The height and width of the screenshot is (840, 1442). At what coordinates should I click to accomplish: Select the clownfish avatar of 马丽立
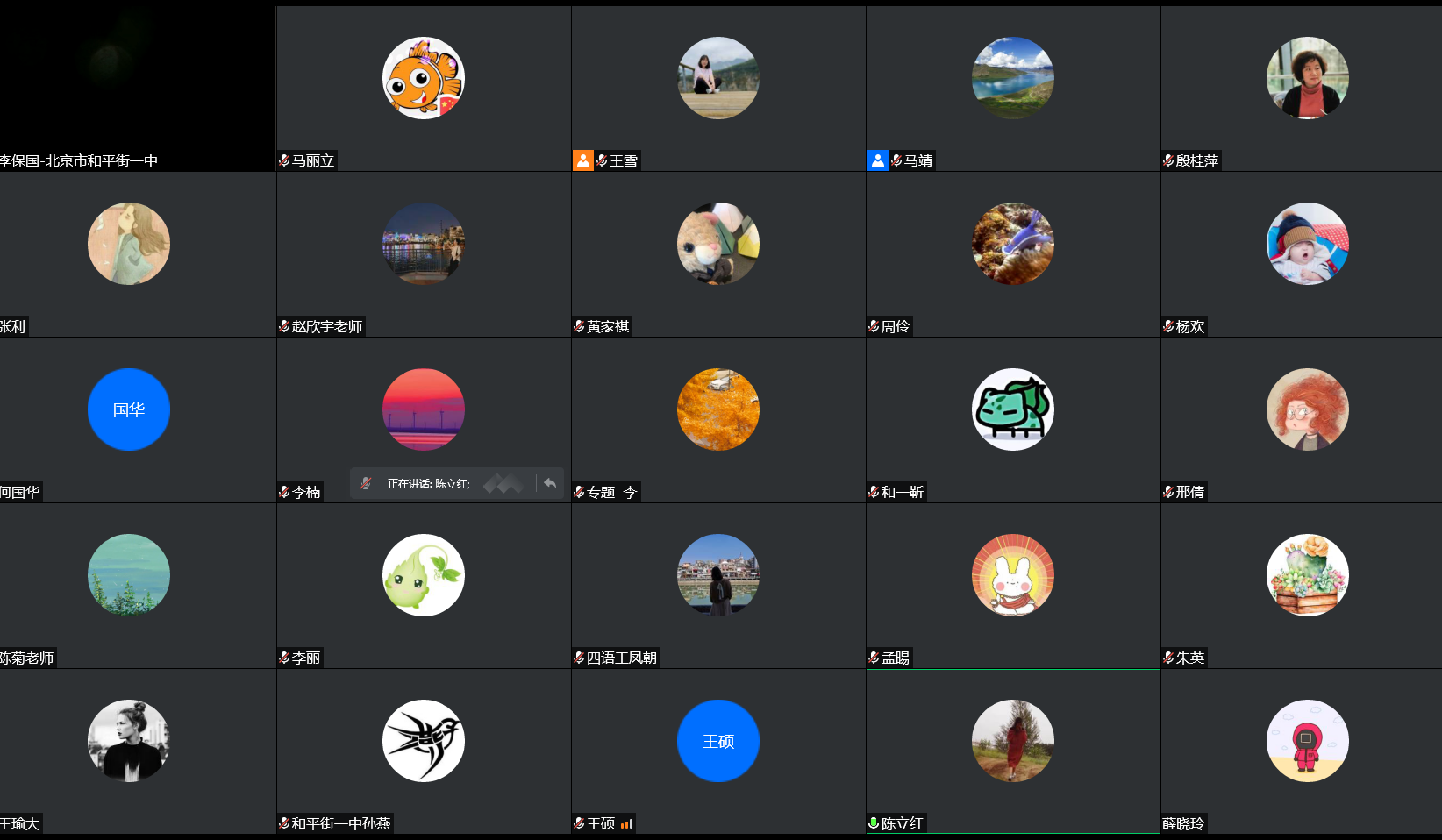tap(424, 78)
